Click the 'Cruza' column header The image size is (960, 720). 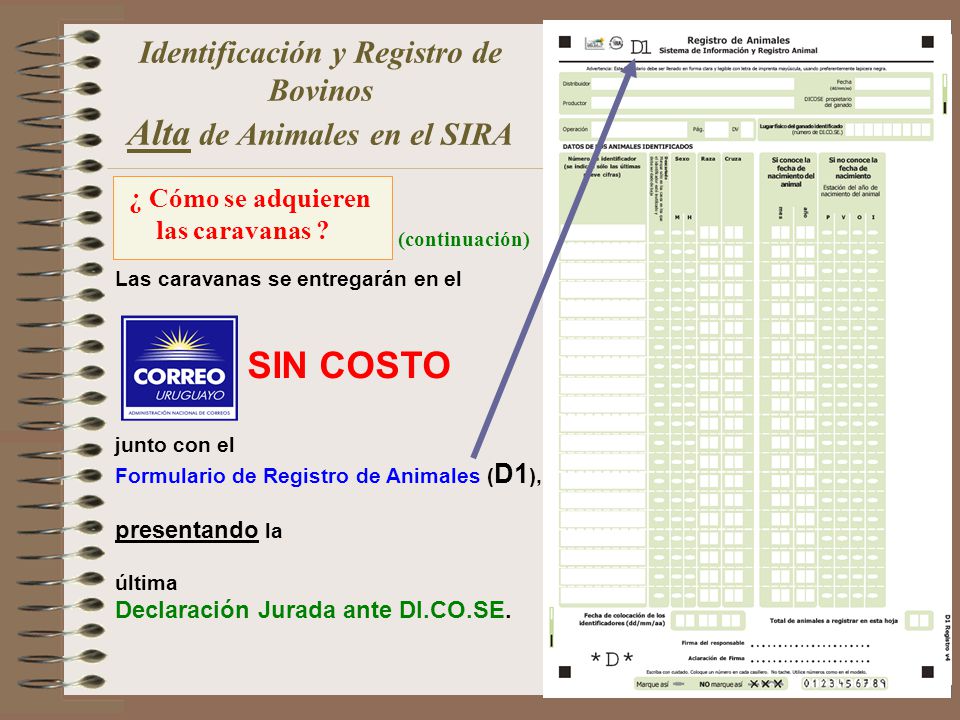[733, 159]
